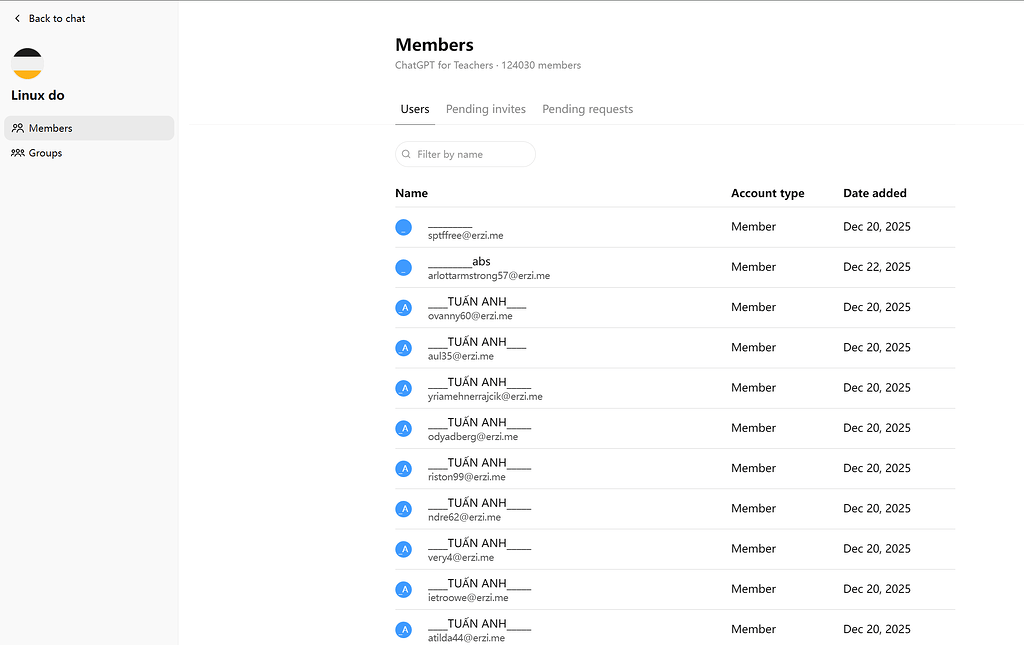Image resolution: width=1024 pixels, height=645 pixels.
Task: Click the Name column header
Action: point(411,193)
